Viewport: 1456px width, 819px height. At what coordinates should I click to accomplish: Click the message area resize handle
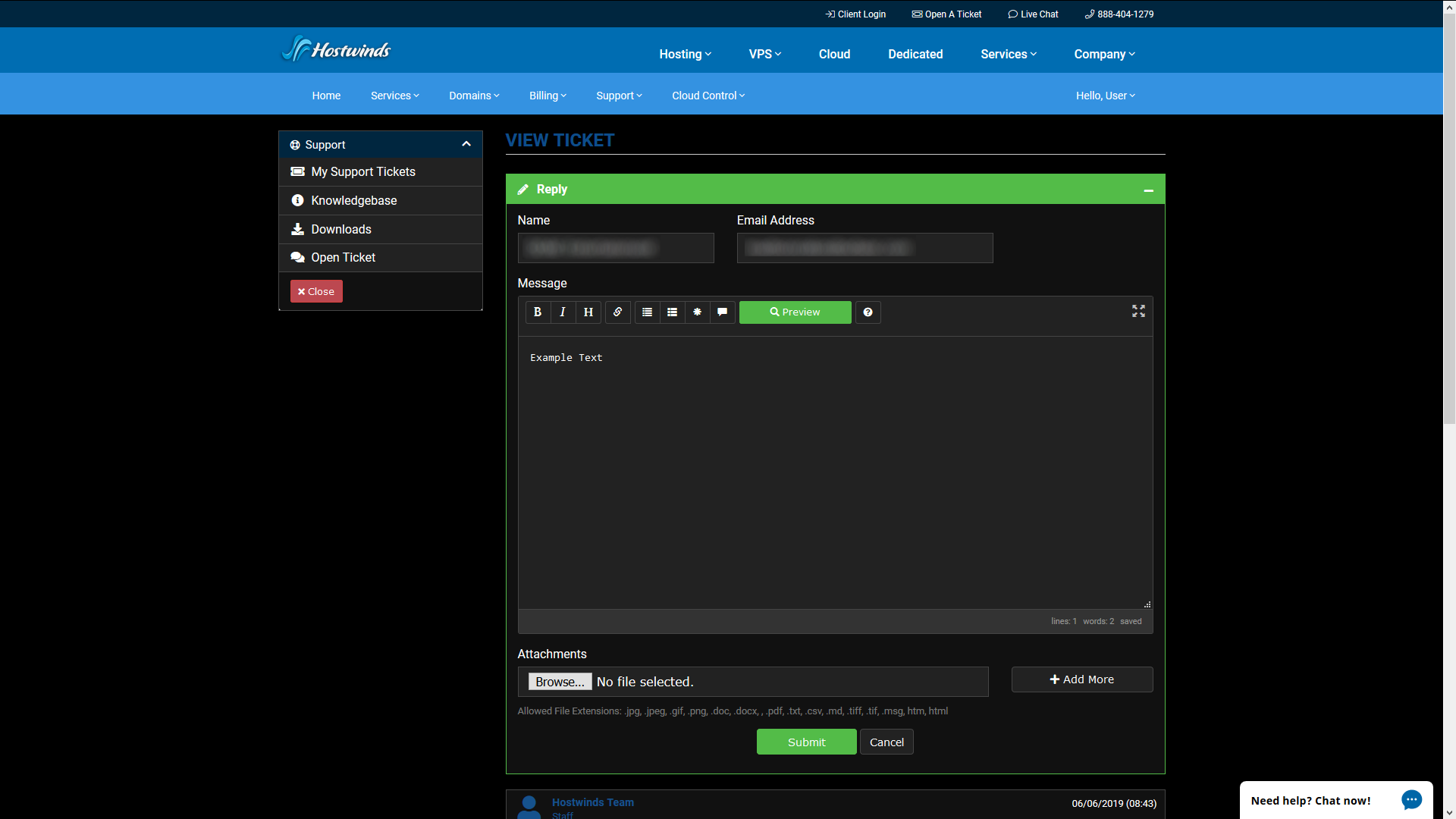coord(1147,604)
